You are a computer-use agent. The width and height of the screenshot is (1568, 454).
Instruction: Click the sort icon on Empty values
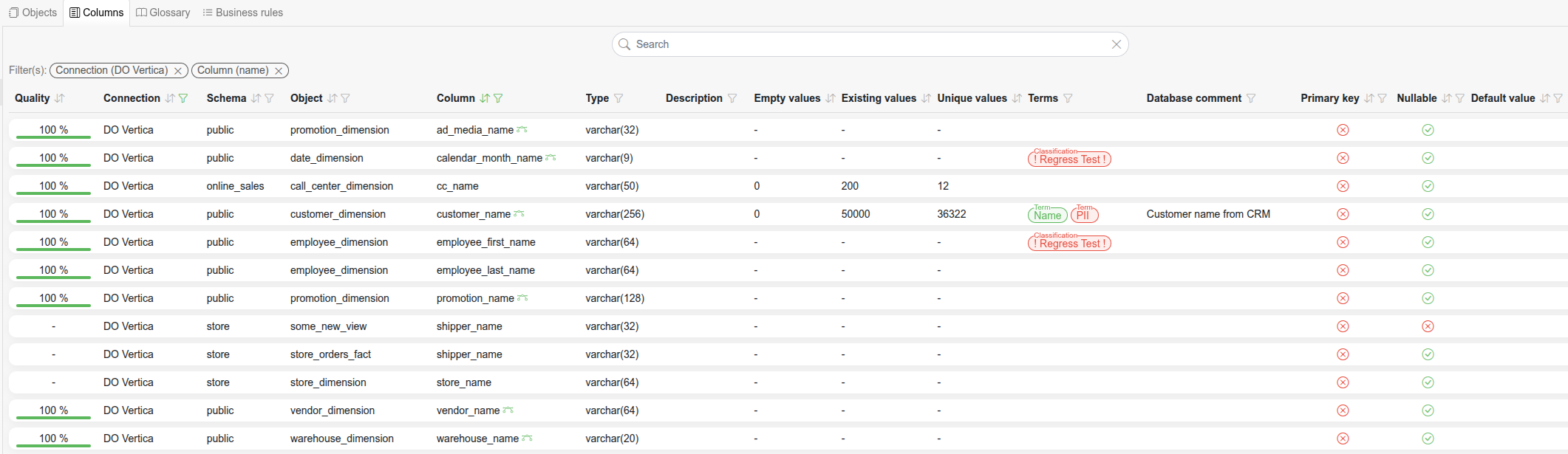831,98
